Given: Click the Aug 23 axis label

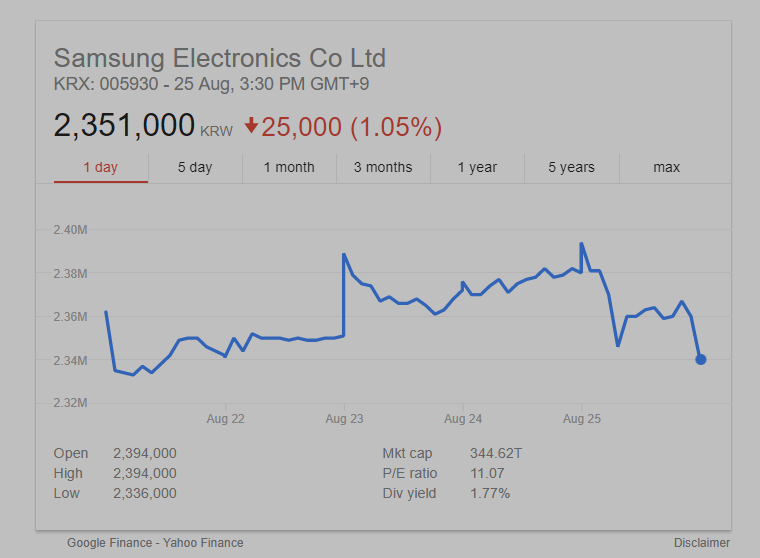Looking at the screenshot, I should click(344, 419).
